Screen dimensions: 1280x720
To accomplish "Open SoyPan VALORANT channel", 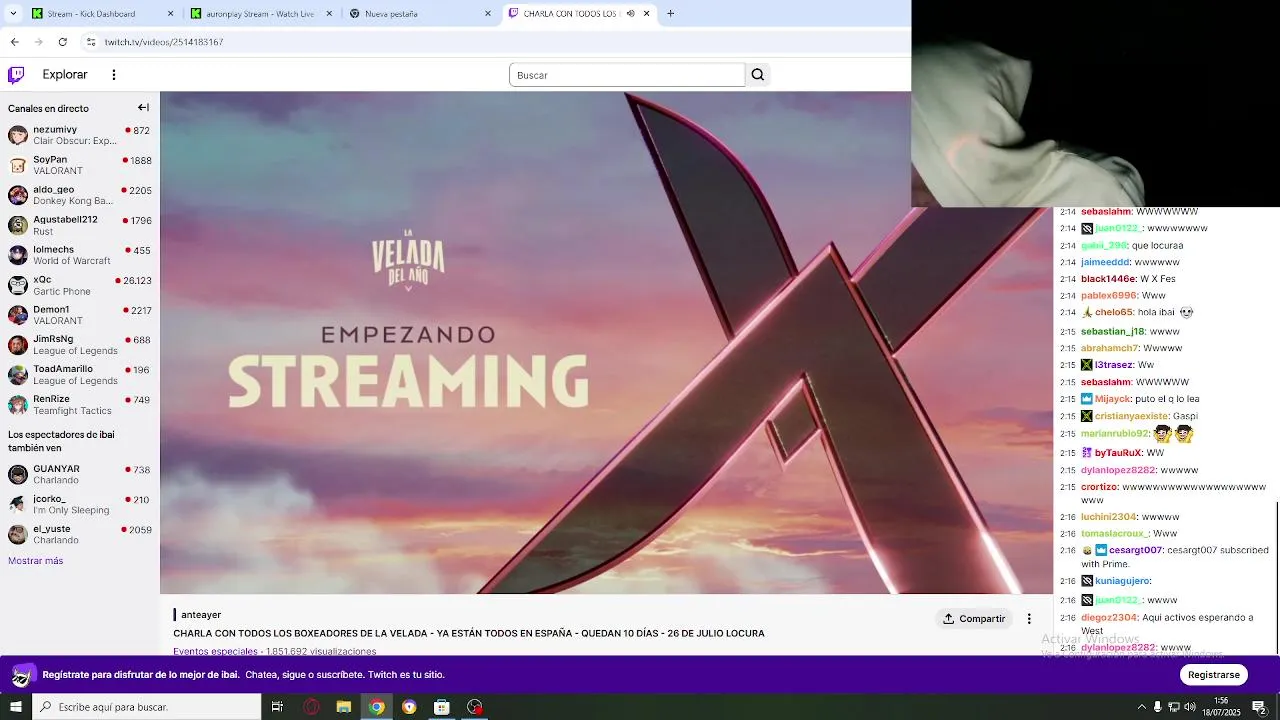I will [x=80, y=165].
